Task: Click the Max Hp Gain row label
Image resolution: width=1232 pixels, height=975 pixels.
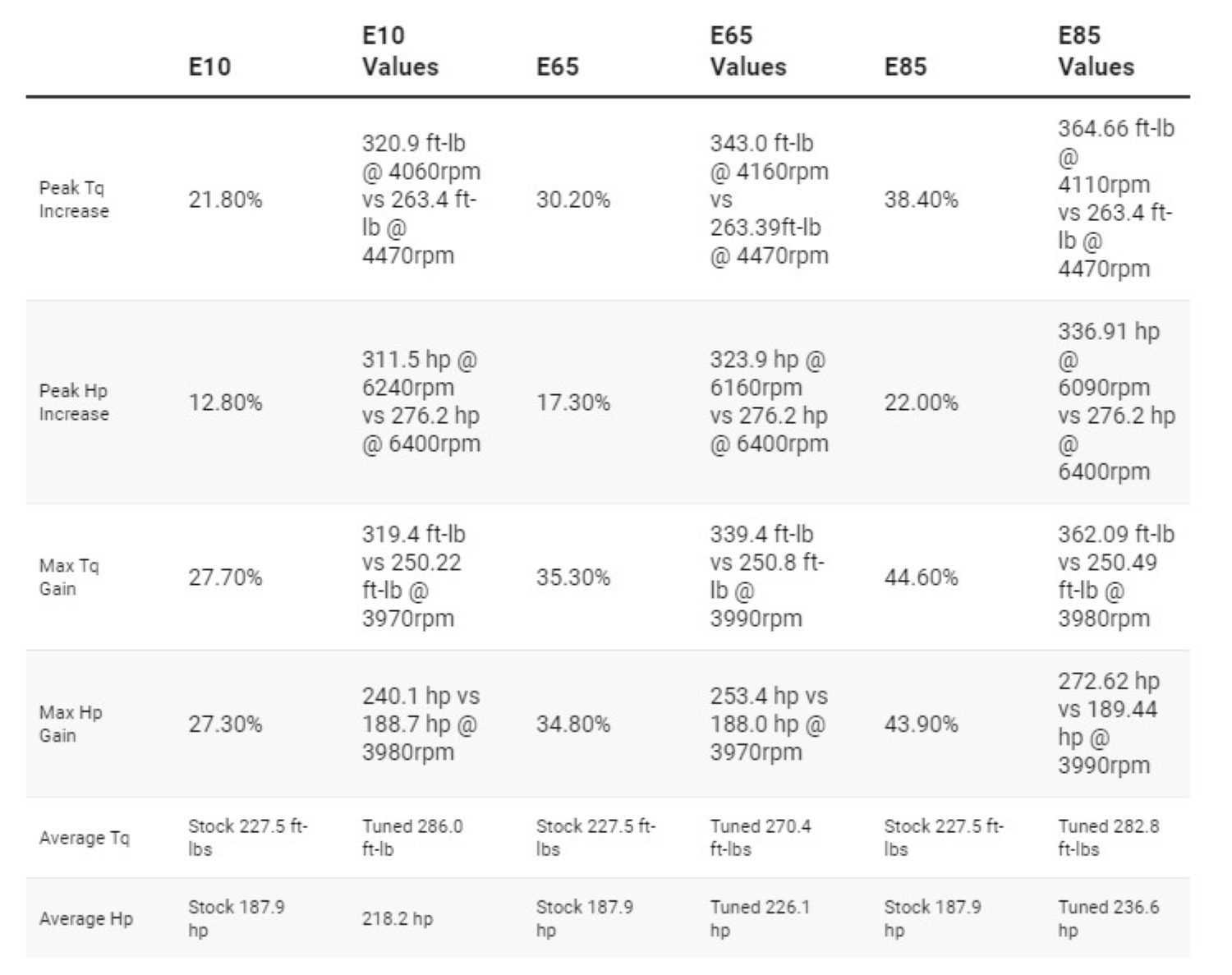Action: (71, 724)
